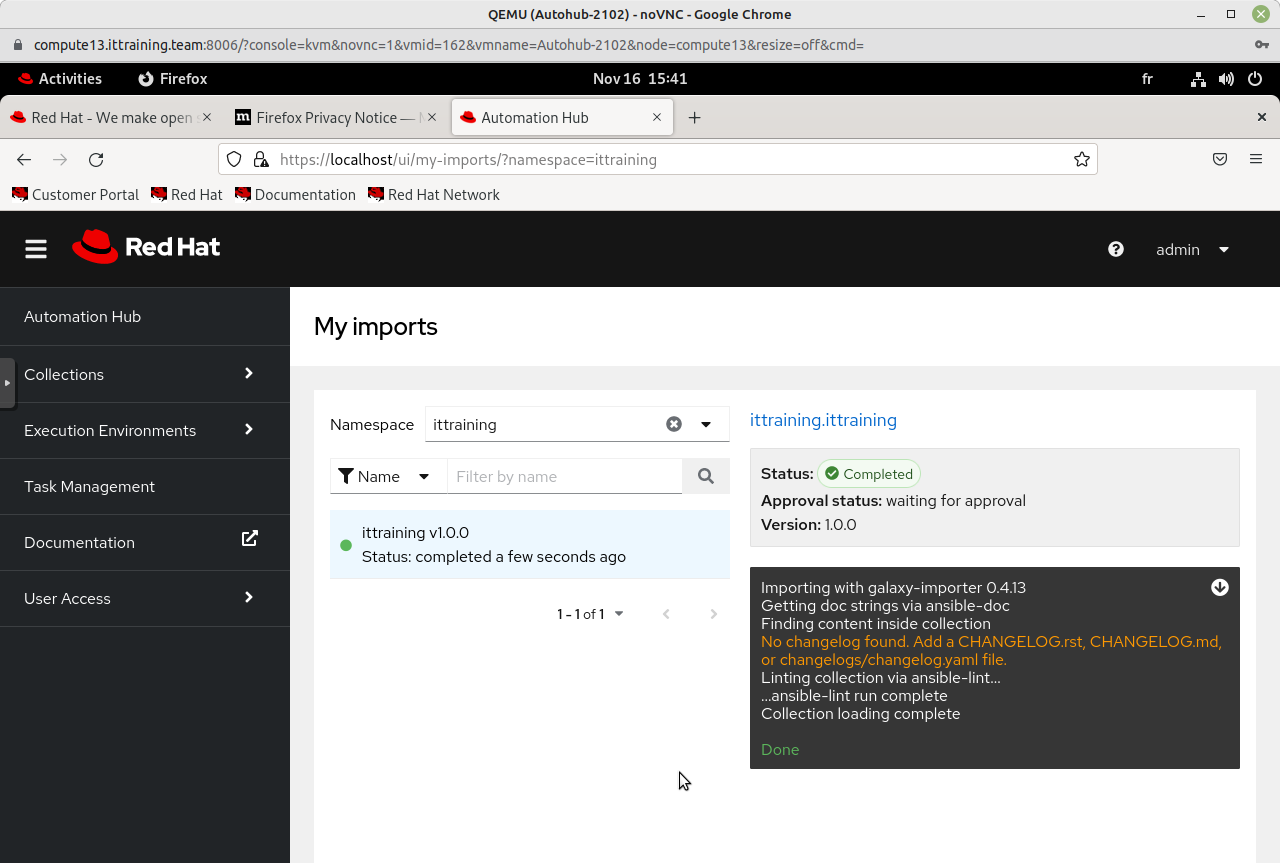Open a new Firefox tab
Screen dimensions: 1280x863
[x=694, y=117]
